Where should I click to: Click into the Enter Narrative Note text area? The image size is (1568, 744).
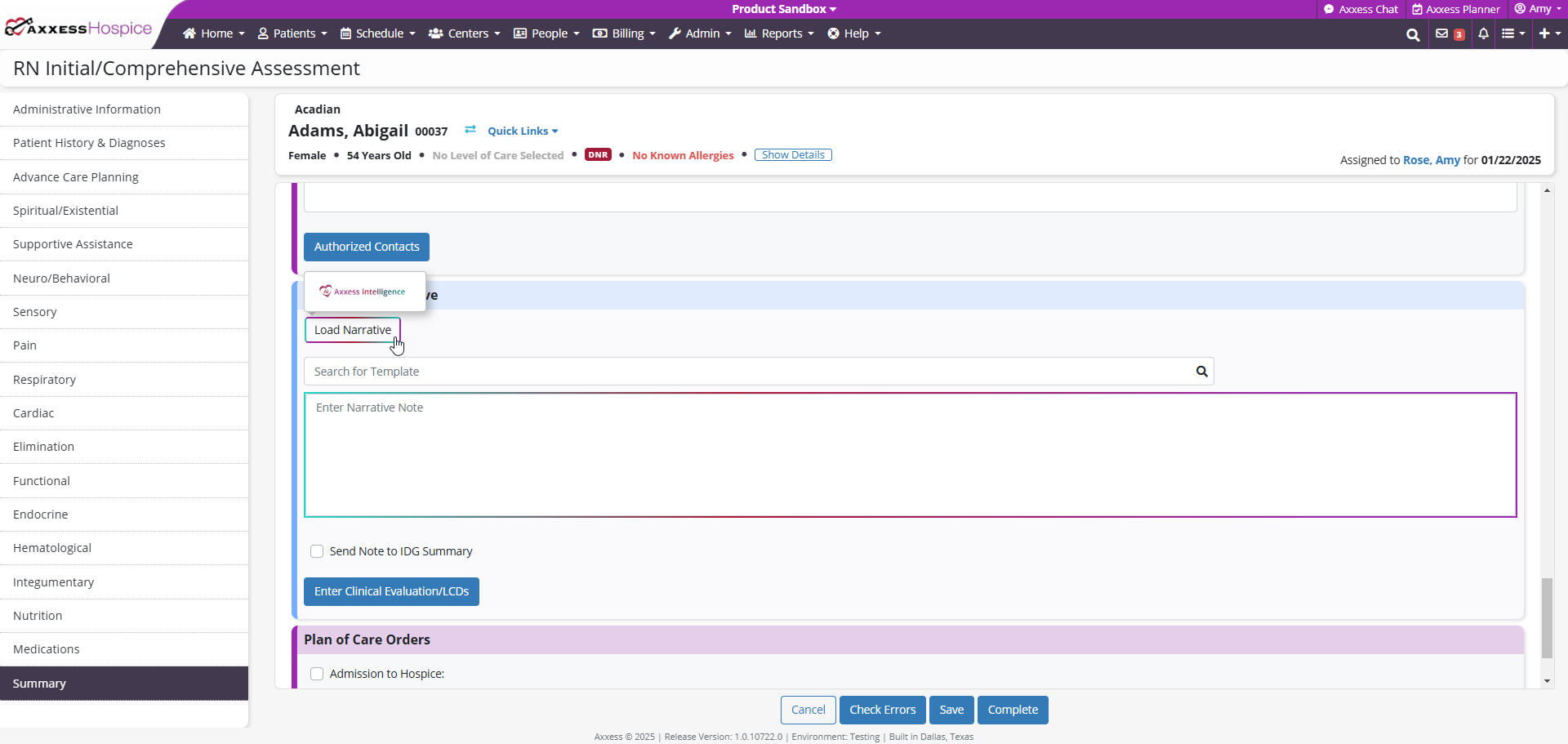(x=910, y=455)
